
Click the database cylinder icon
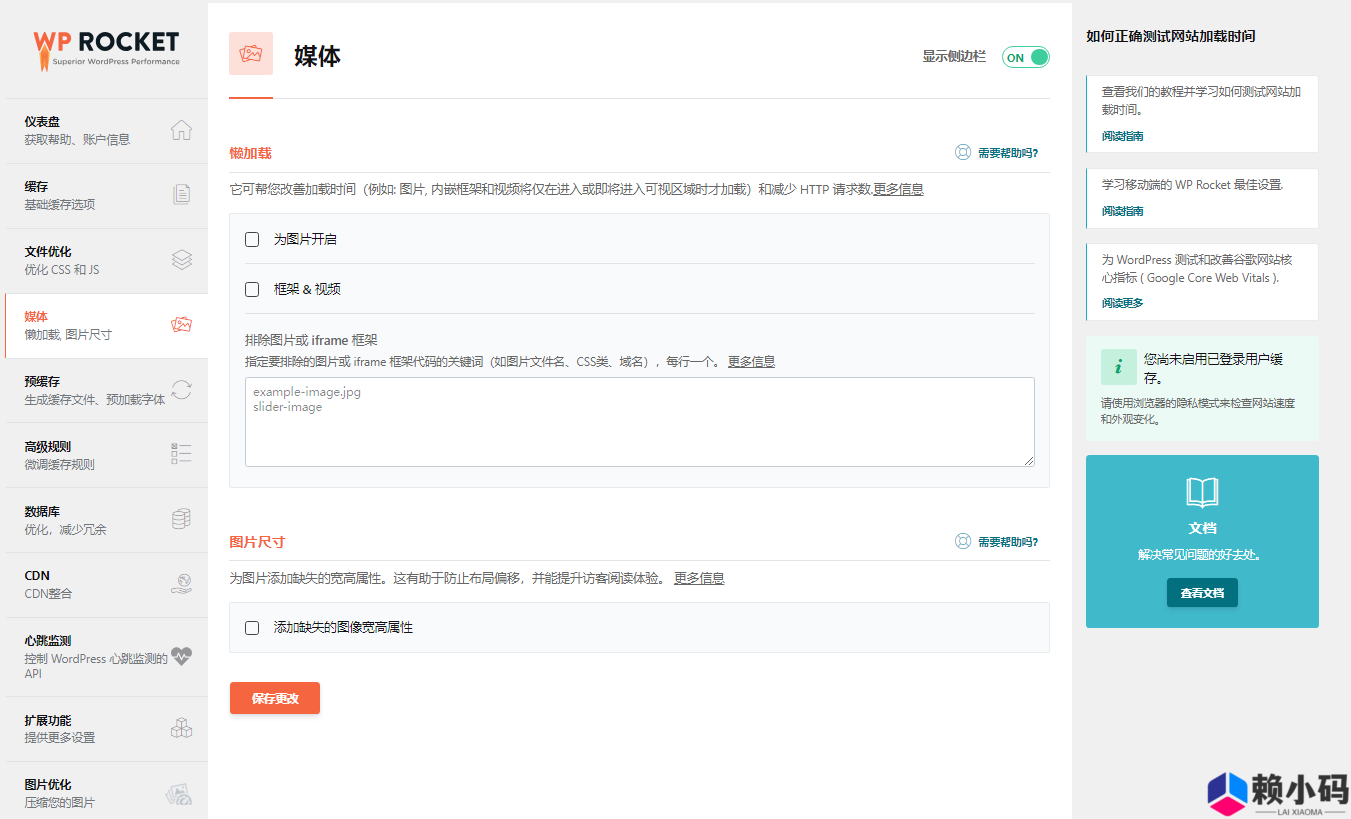tap(181, 519)
